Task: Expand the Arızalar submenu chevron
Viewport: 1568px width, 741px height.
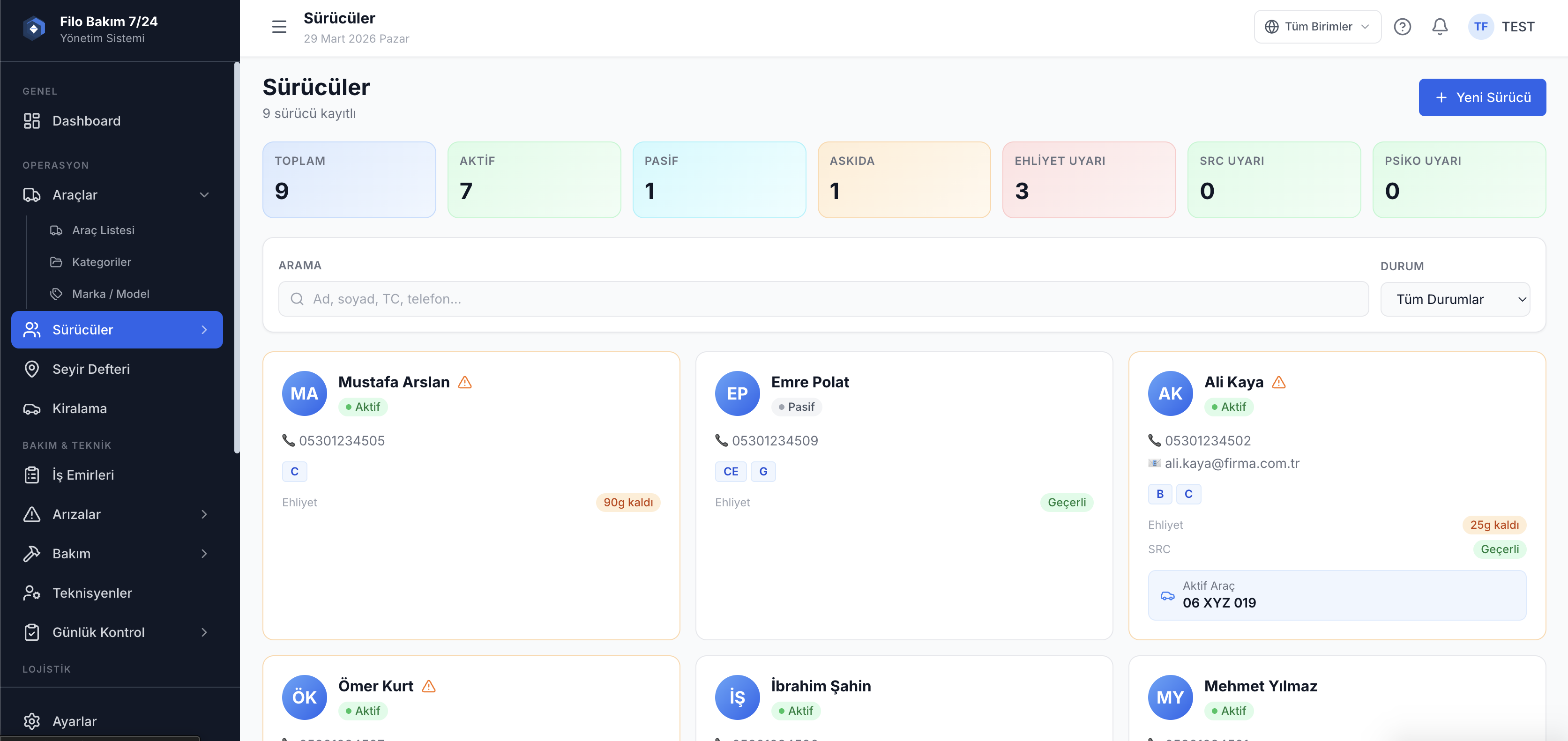Action: pos(204,514)
